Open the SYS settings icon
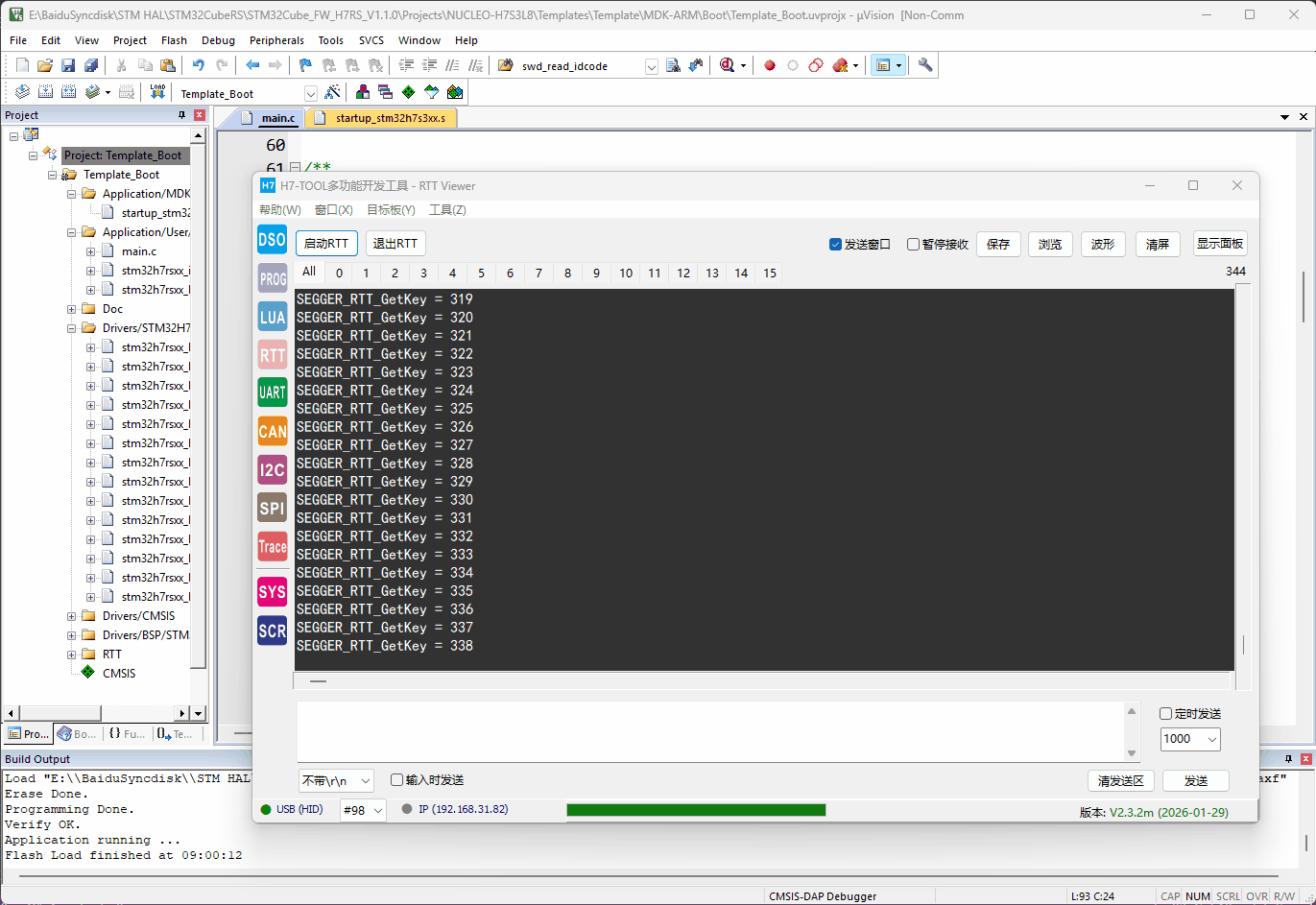 [271, 592]
